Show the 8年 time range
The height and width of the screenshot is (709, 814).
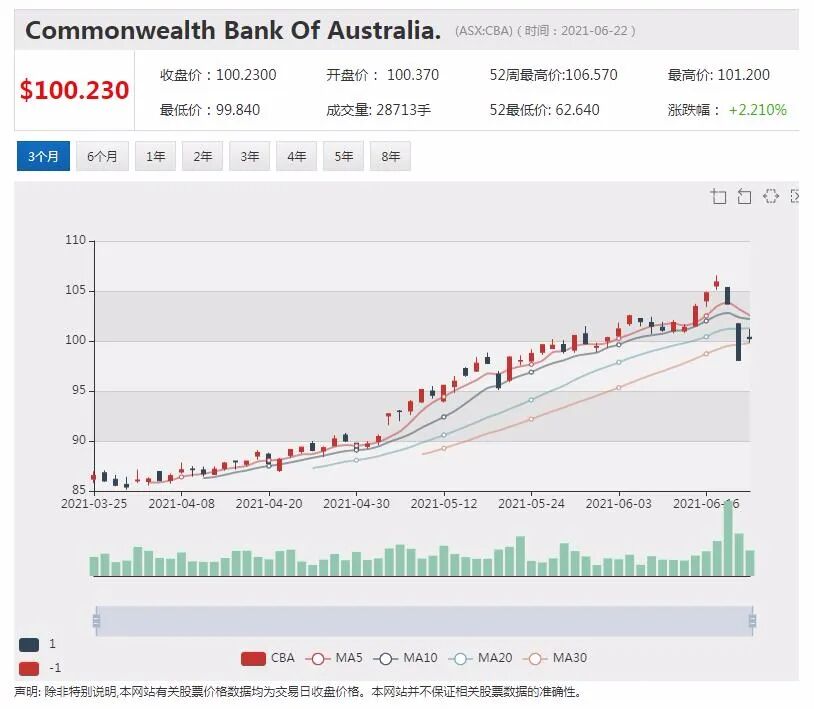(x=390, y=156)
